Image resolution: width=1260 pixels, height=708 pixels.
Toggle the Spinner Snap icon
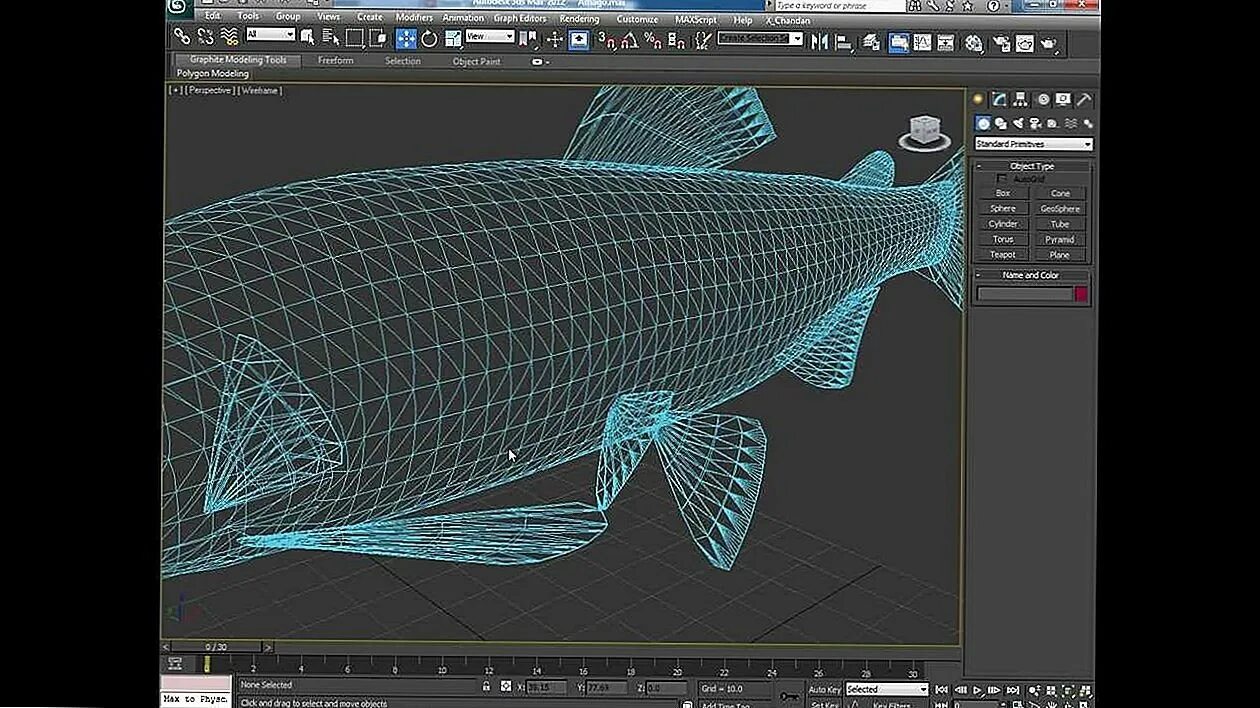pos(675,40)
